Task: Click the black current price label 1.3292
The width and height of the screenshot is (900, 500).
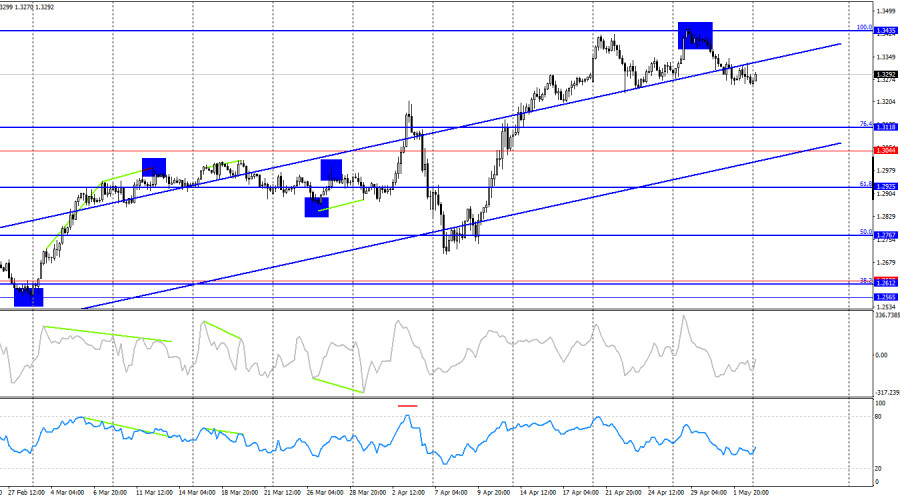Action: [x=886, y=75]
